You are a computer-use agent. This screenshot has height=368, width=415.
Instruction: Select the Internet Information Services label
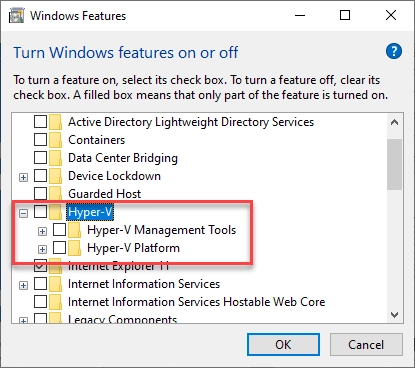[144, 284]
